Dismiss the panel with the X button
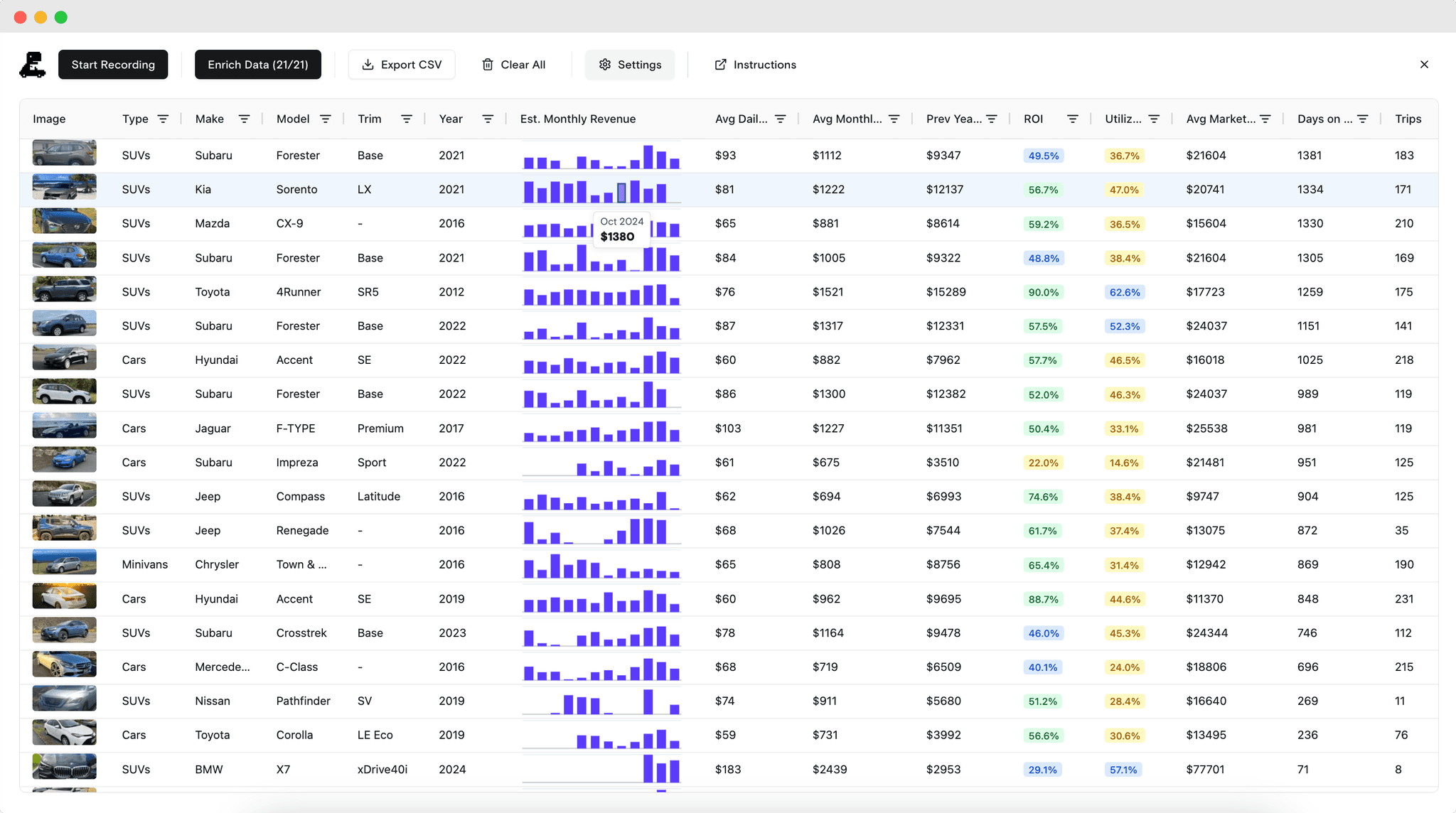 tap(1424, 64)
